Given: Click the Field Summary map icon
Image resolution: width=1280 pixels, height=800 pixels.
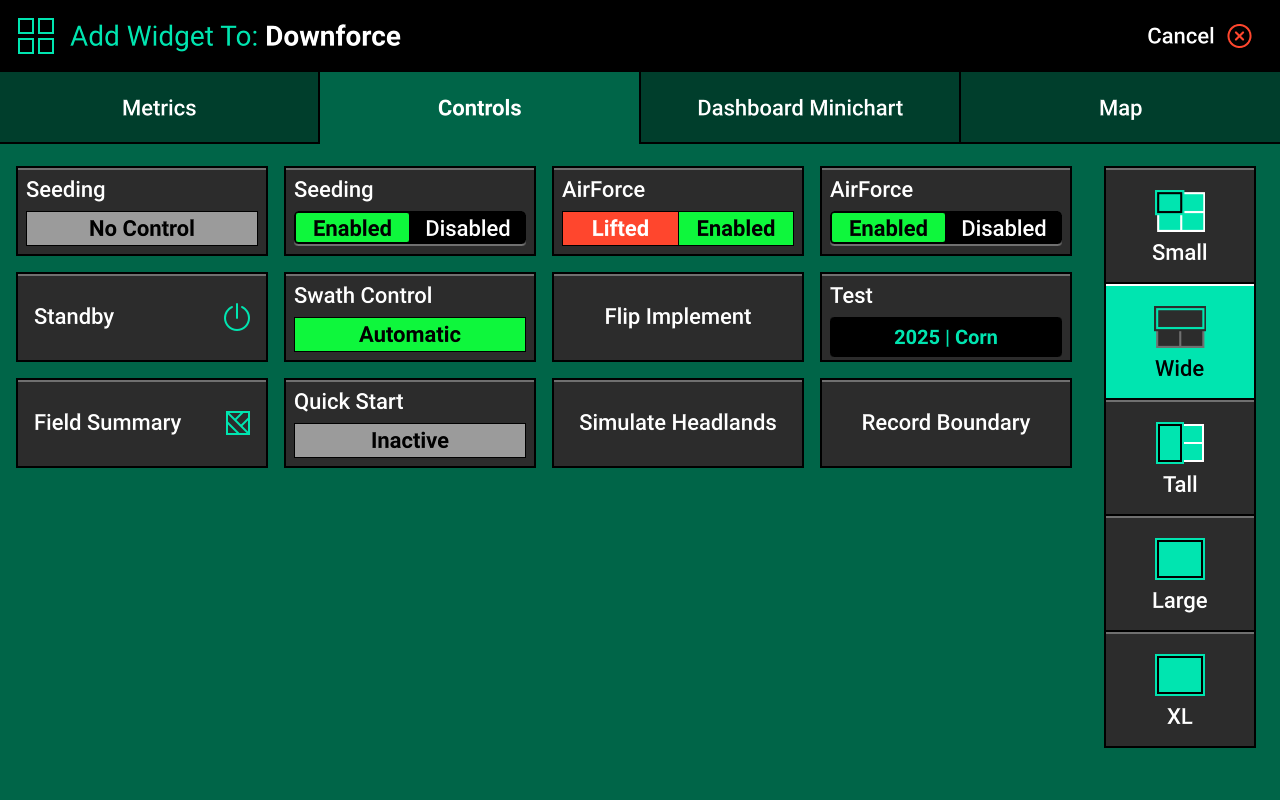Looking at the screenshot, I should [x=237, y=422].
